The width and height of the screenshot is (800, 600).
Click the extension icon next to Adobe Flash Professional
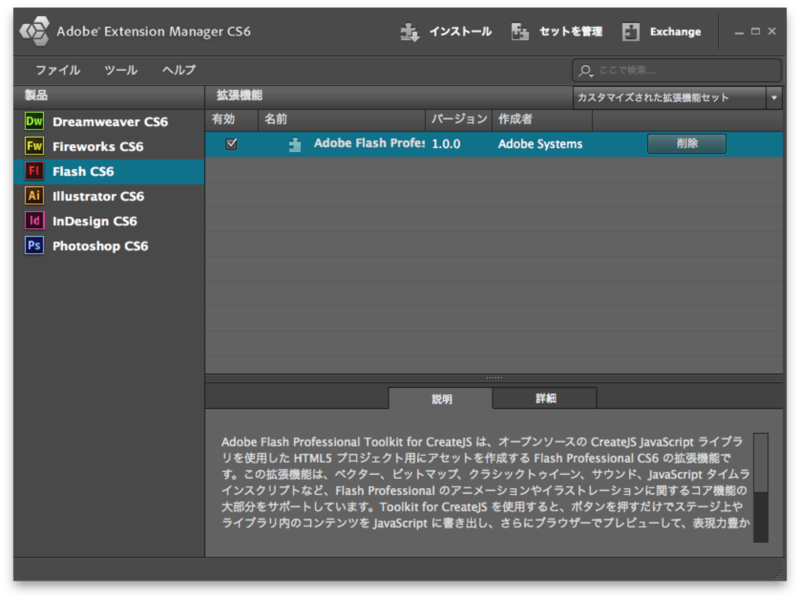click(294, 143)
